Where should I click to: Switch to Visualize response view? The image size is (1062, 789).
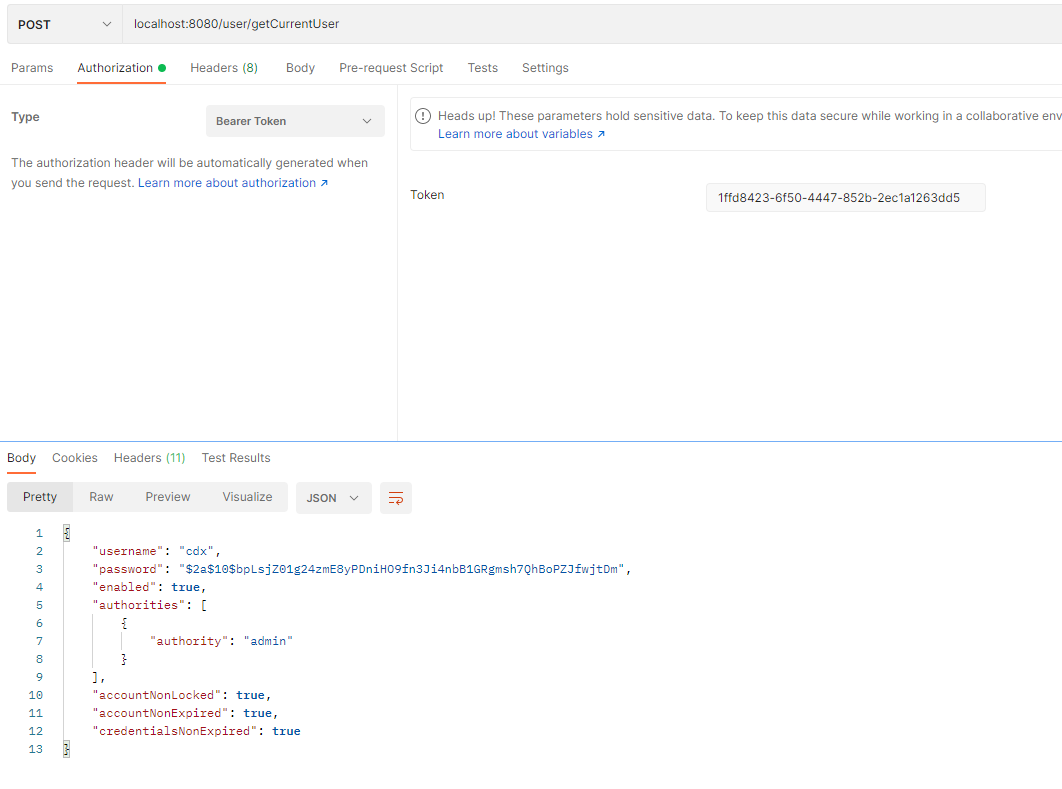click(247, 497)
